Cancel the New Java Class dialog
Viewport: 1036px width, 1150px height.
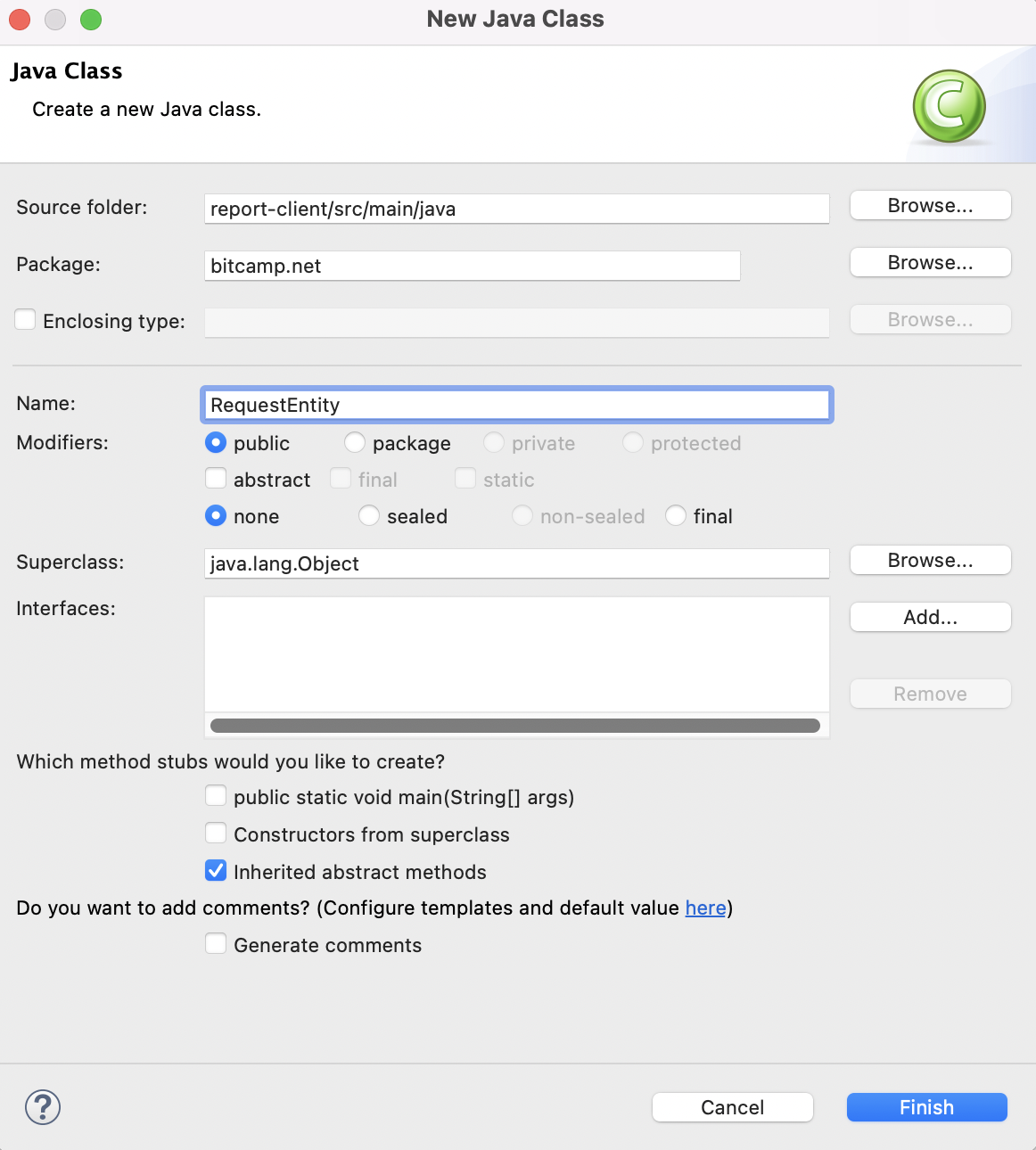coord(733,1107)
